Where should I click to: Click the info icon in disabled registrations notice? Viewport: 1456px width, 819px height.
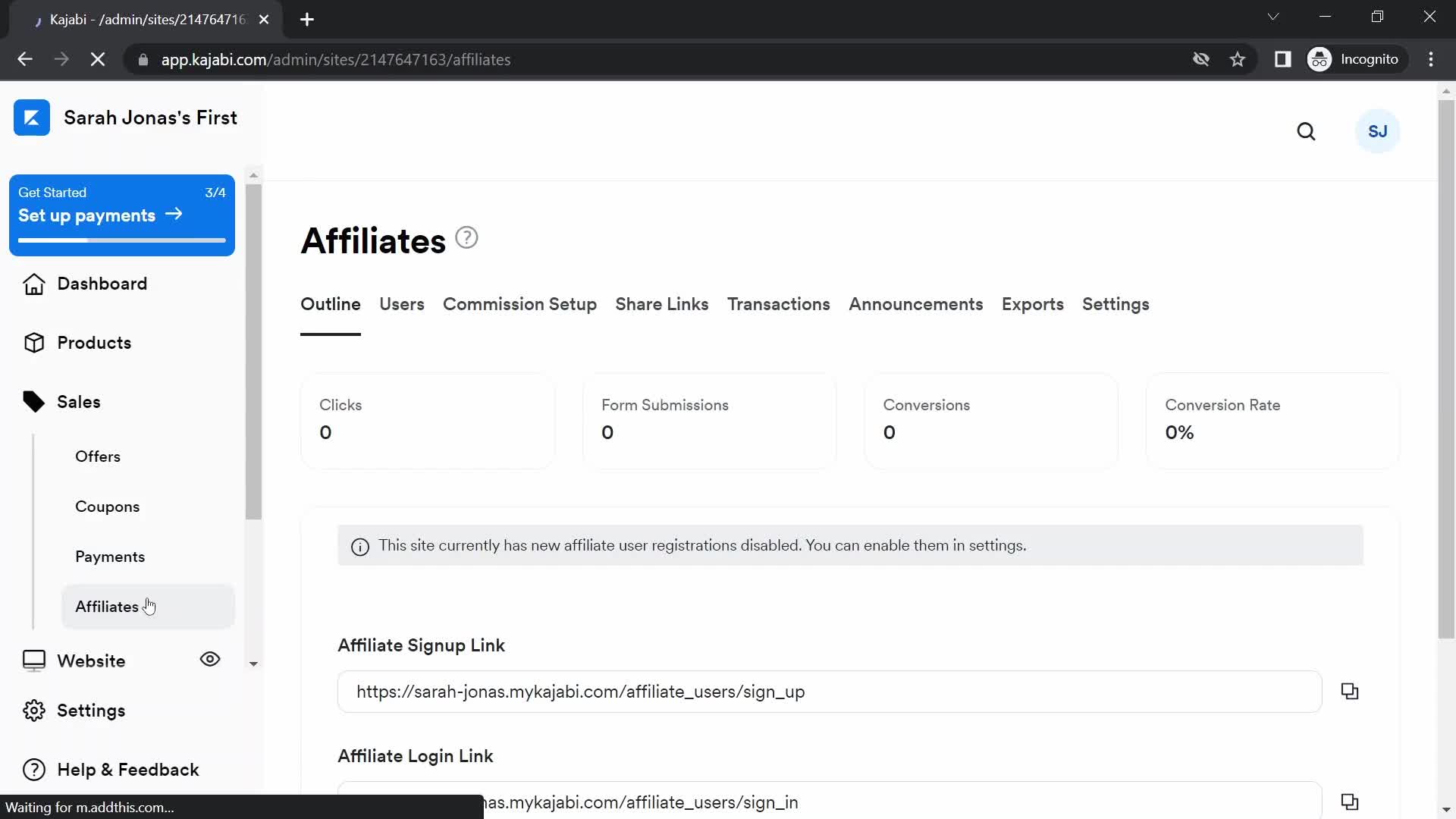[x=360, y=546]
